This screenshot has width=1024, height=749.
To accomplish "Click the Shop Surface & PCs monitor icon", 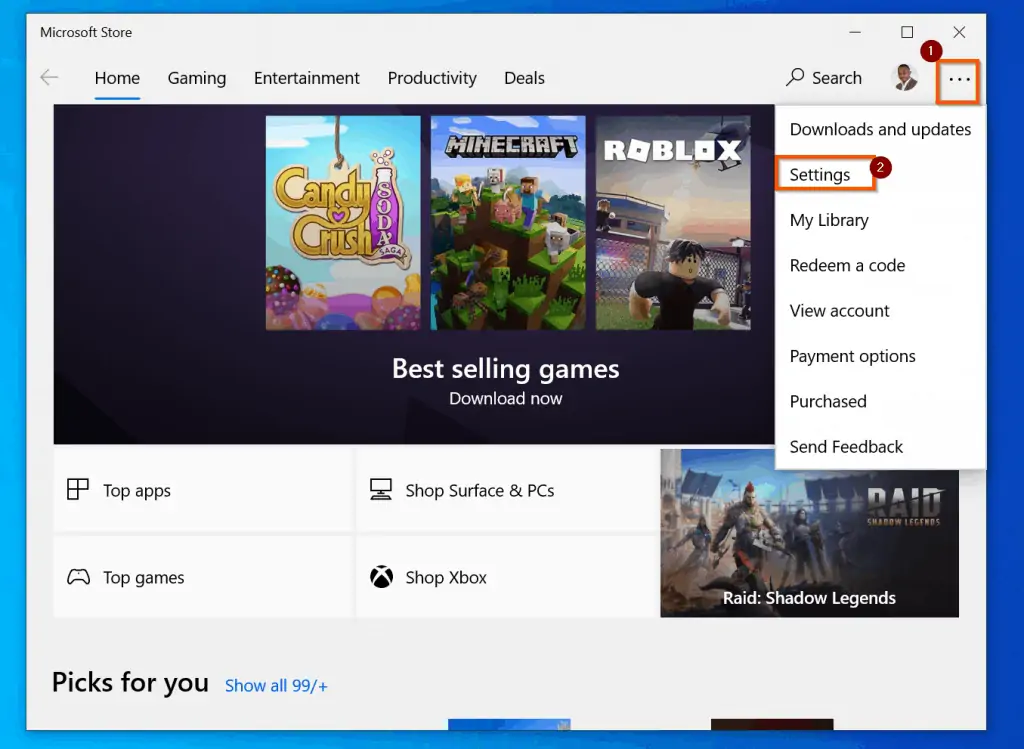I will (381, 490).
